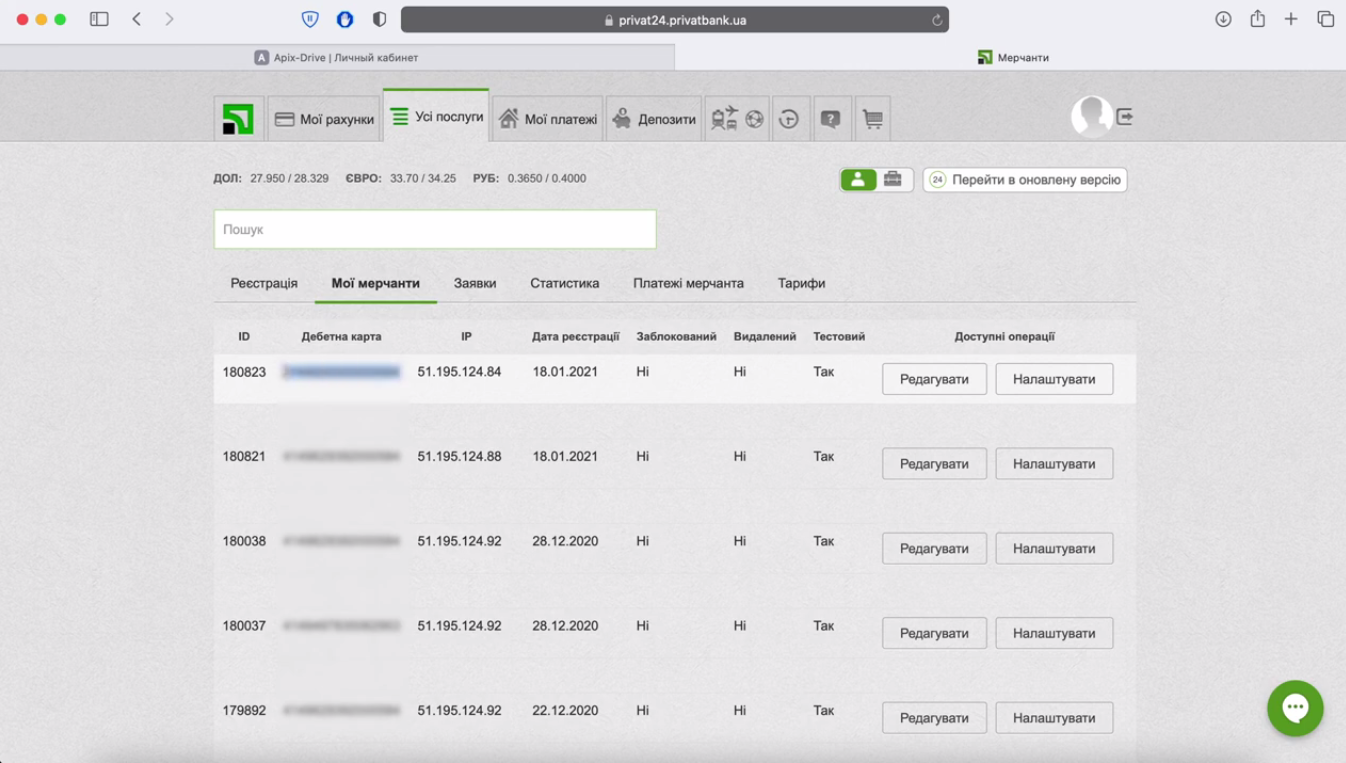Click the PrivatBank green logo home icon
This screenshot has height=763, width=1346.
point(238,119)
